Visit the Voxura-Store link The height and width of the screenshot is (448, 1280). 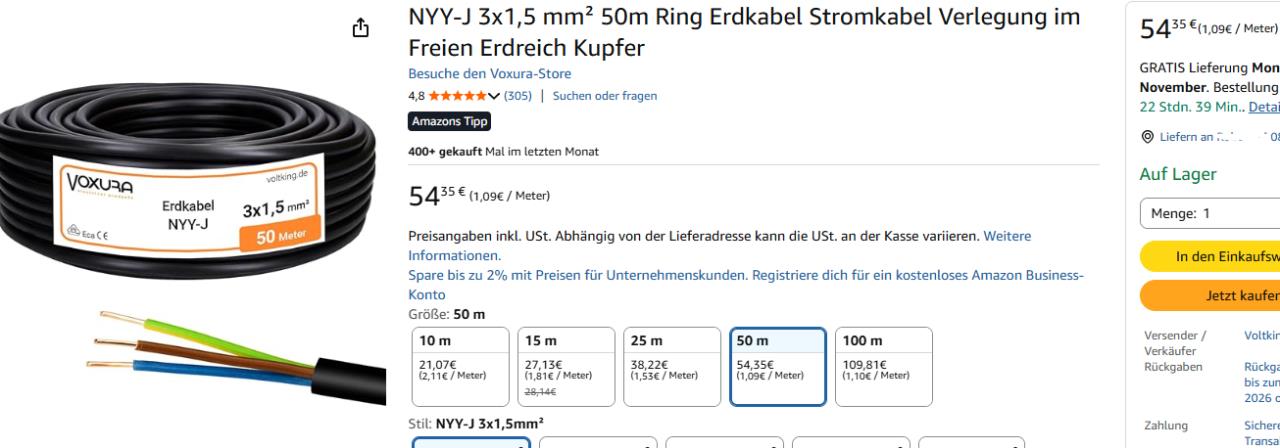click(489, 74)
